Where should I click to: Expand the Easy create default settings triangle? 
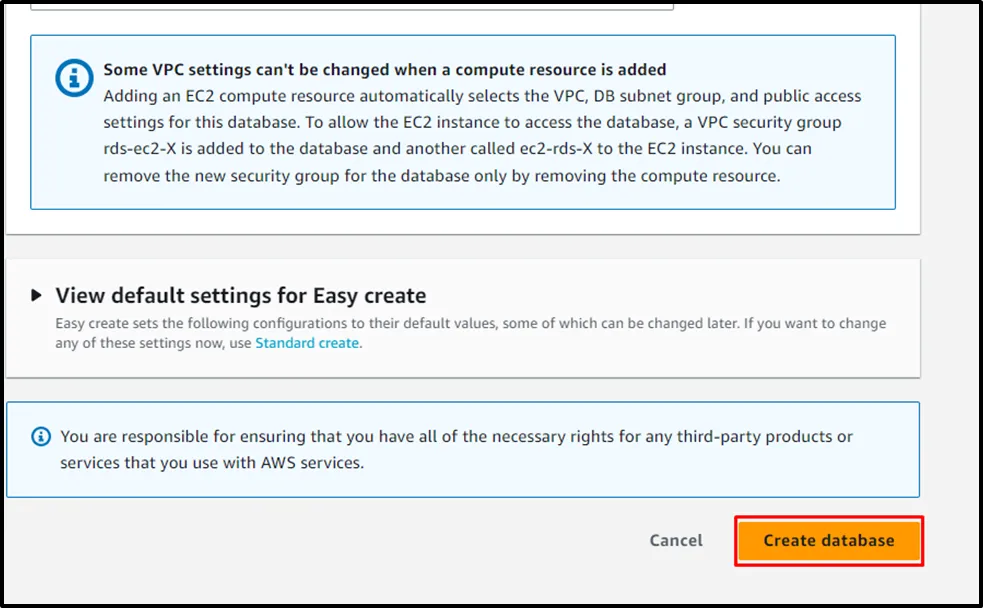click(37, 295)
